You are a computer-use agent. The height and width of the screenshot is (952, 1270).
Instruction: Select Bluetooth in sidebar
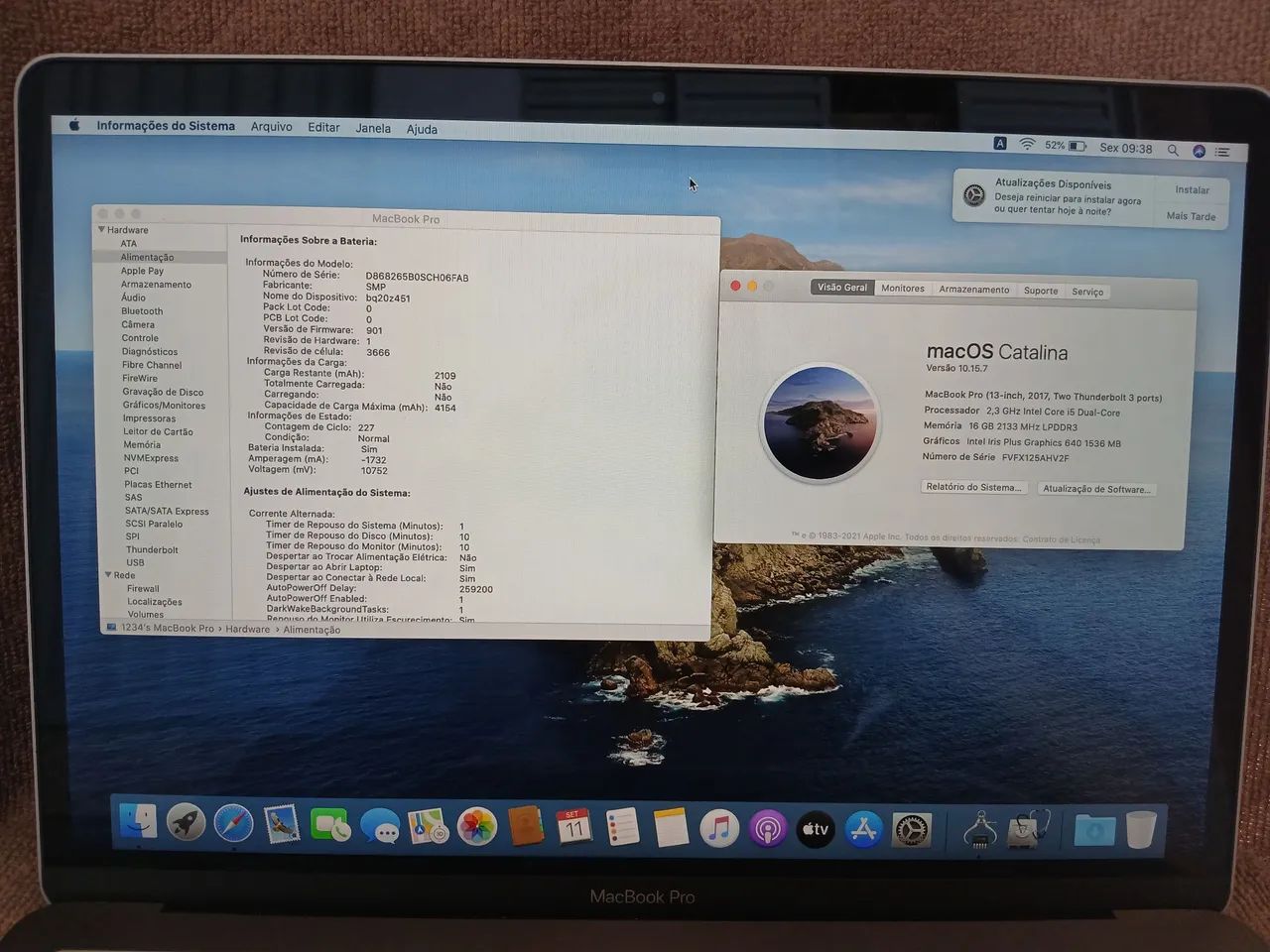(142, 311)
